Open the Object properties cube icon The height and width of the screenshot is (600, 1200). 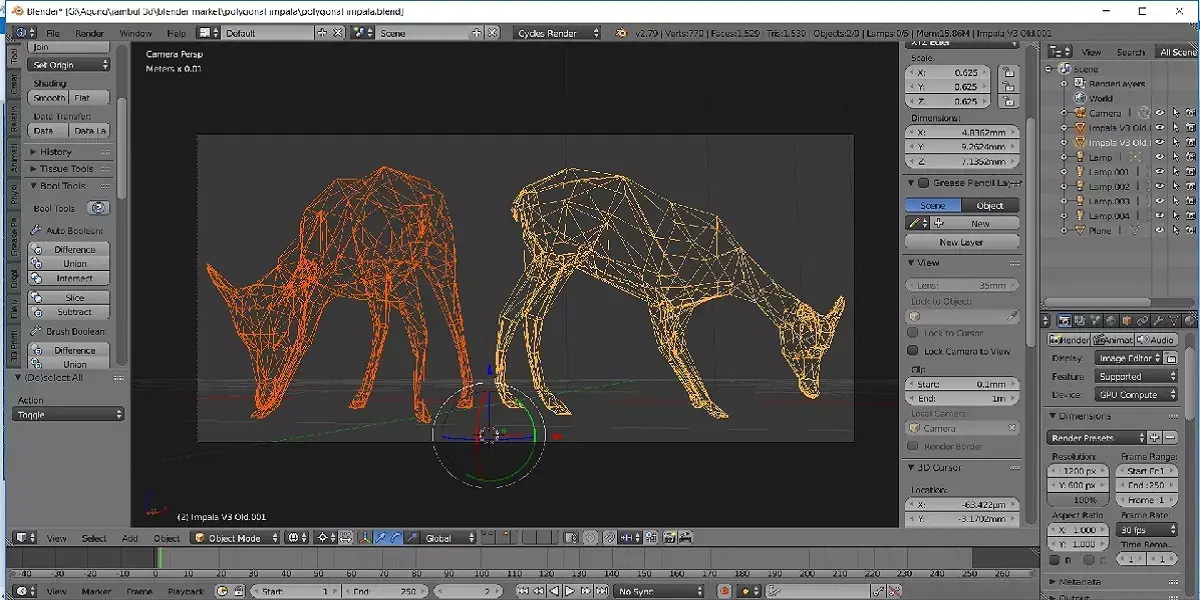coord(1128,321)
